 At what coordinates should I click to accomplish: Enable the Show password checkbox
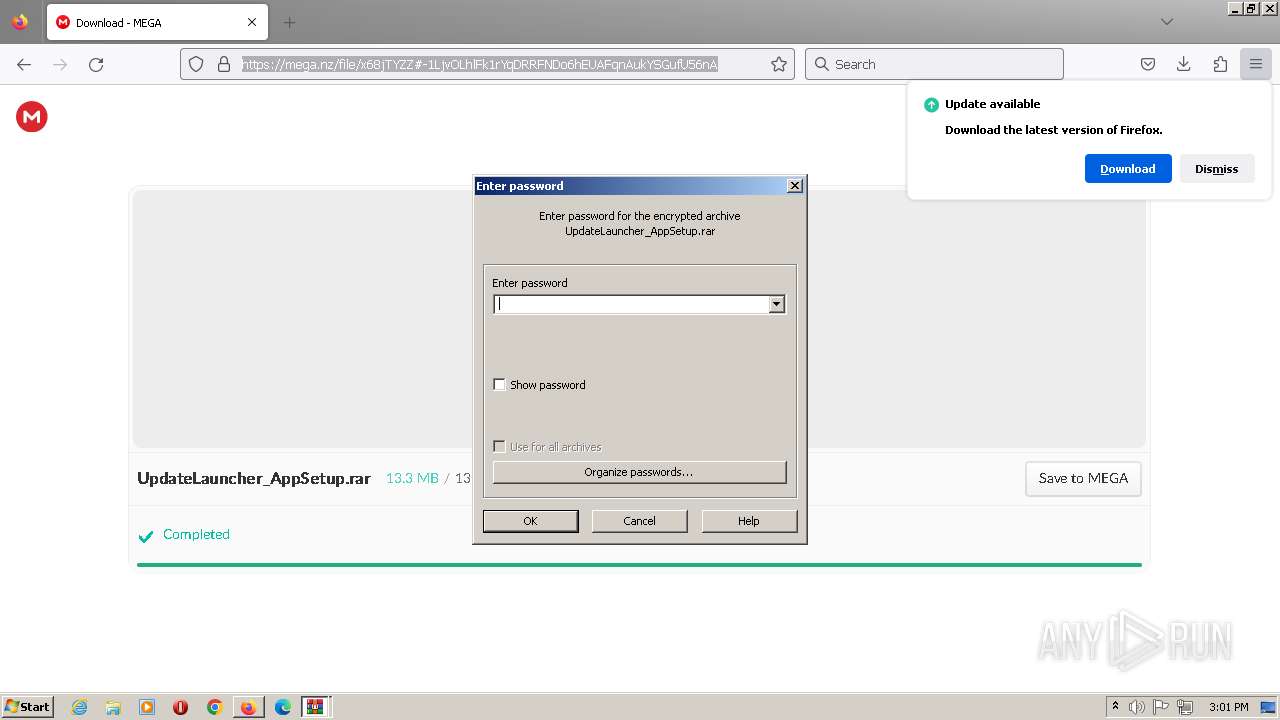click(500, 385)
